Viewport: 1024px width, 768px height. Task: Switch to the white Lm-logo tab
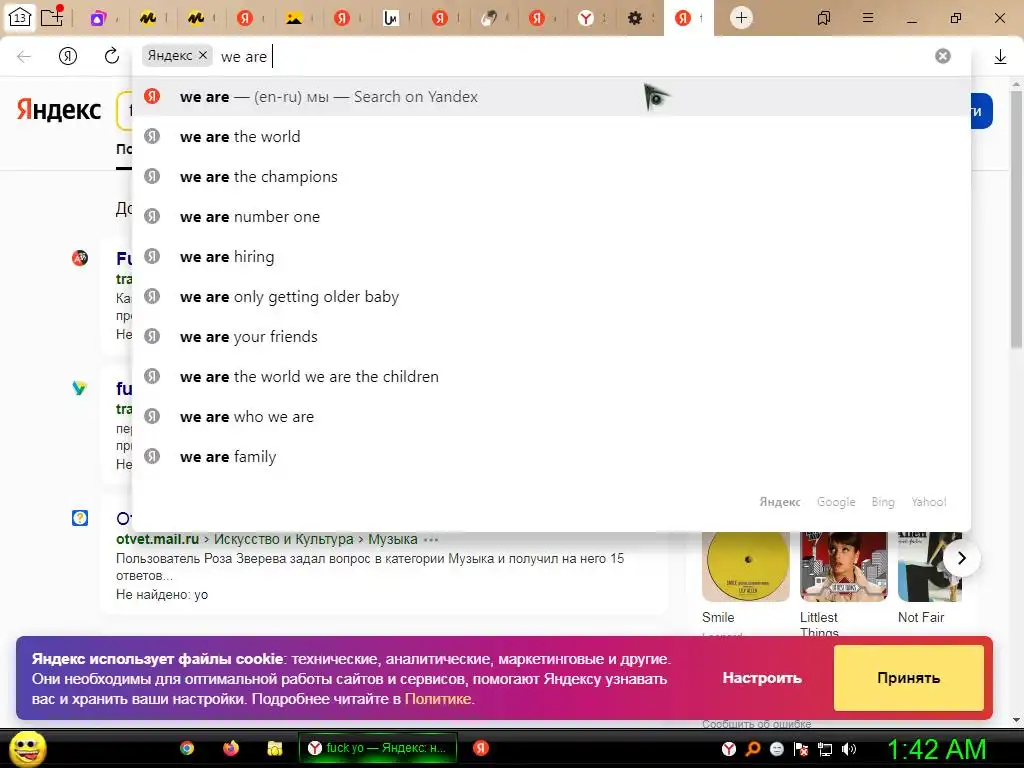tap(391, 18)
